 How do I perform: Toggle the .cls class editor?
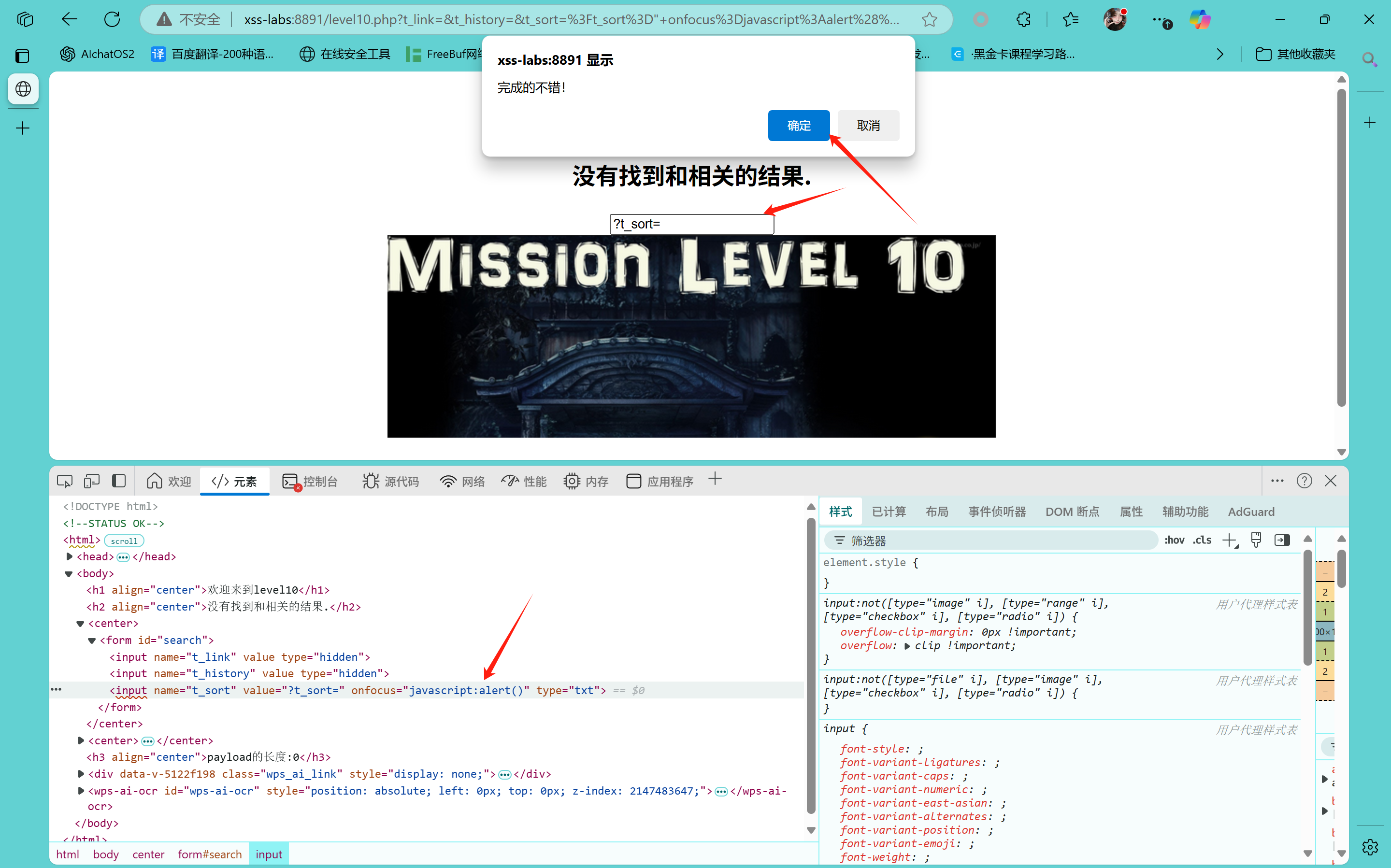click(1202, 540)
